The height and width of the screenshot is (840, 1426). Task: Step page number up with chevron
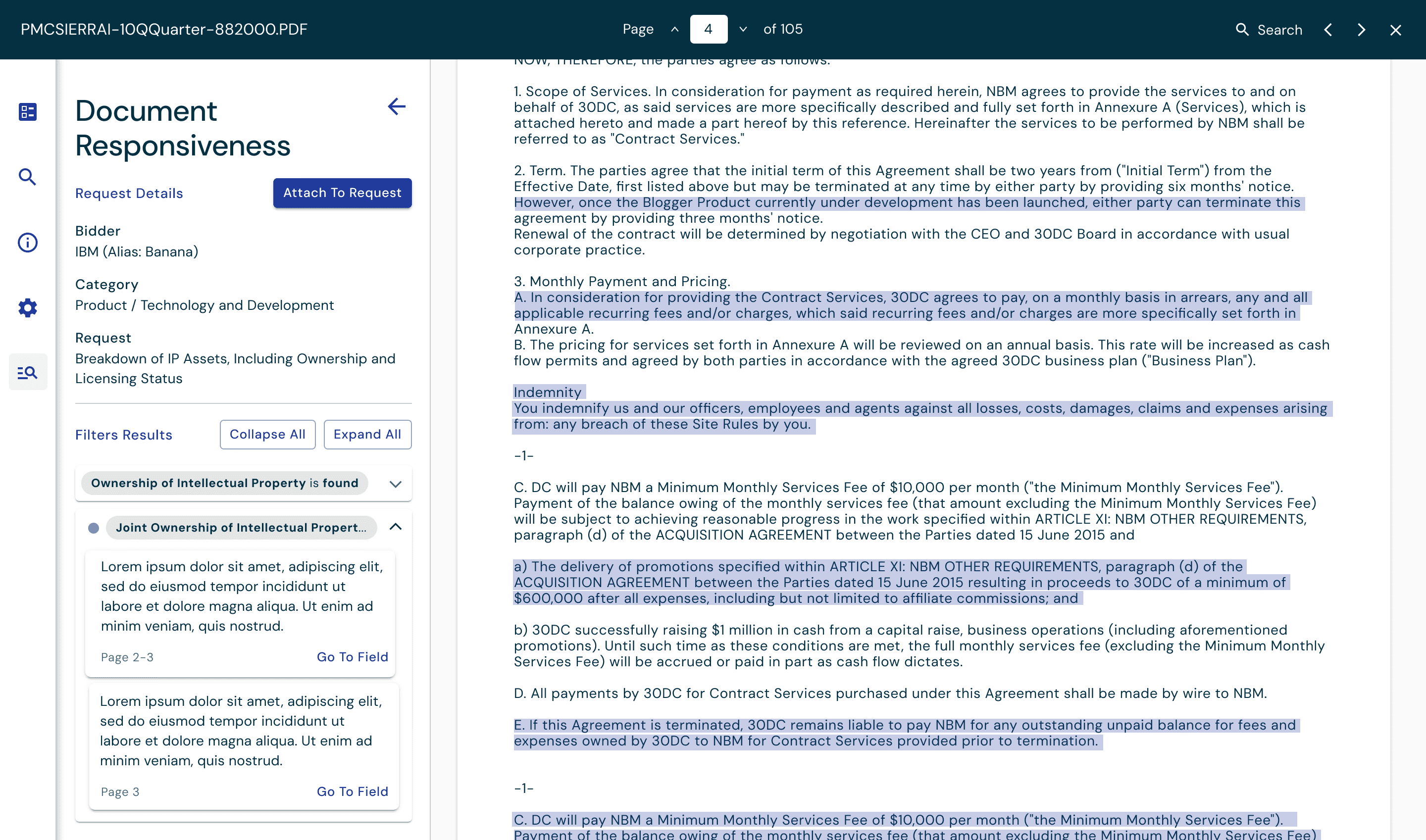coord(674,29)
